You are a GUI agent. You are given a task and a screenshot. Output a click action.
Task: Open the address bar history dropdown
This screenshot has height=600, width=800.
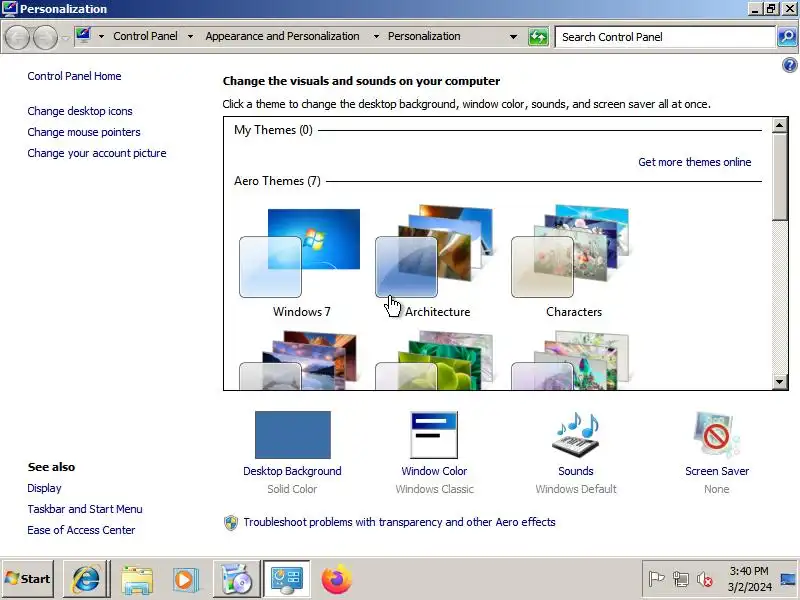(513, 37)
